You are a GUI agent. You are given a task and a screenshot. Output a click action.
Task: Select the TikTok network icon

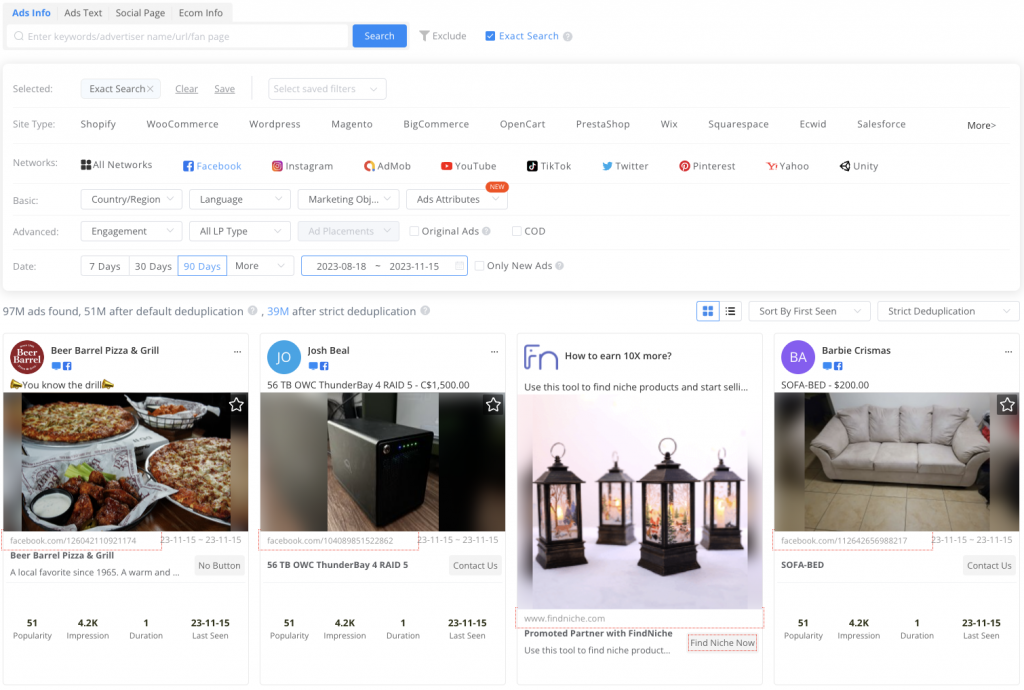pos(532,166)
